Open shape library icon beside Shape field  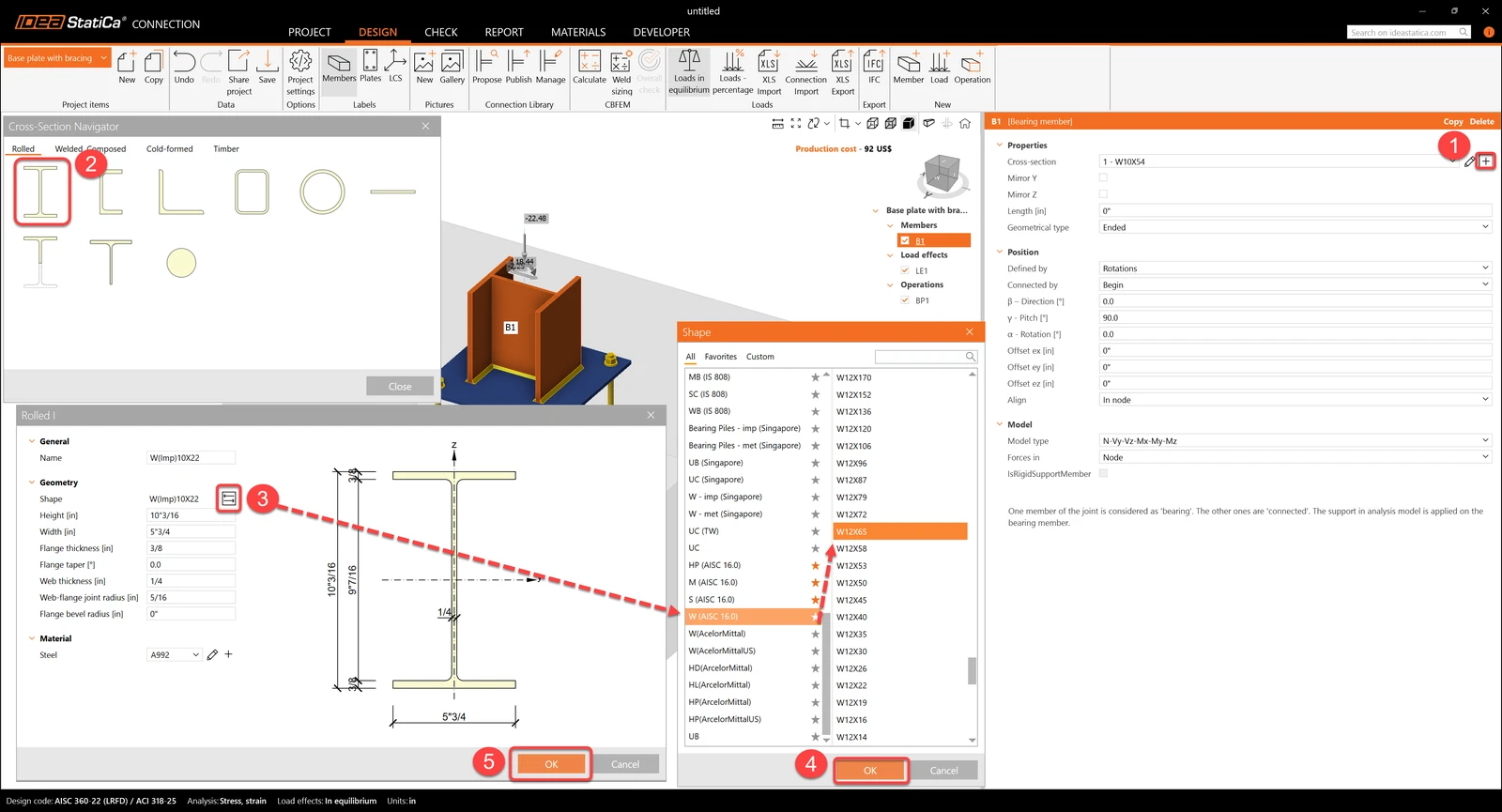coord(228,498)
